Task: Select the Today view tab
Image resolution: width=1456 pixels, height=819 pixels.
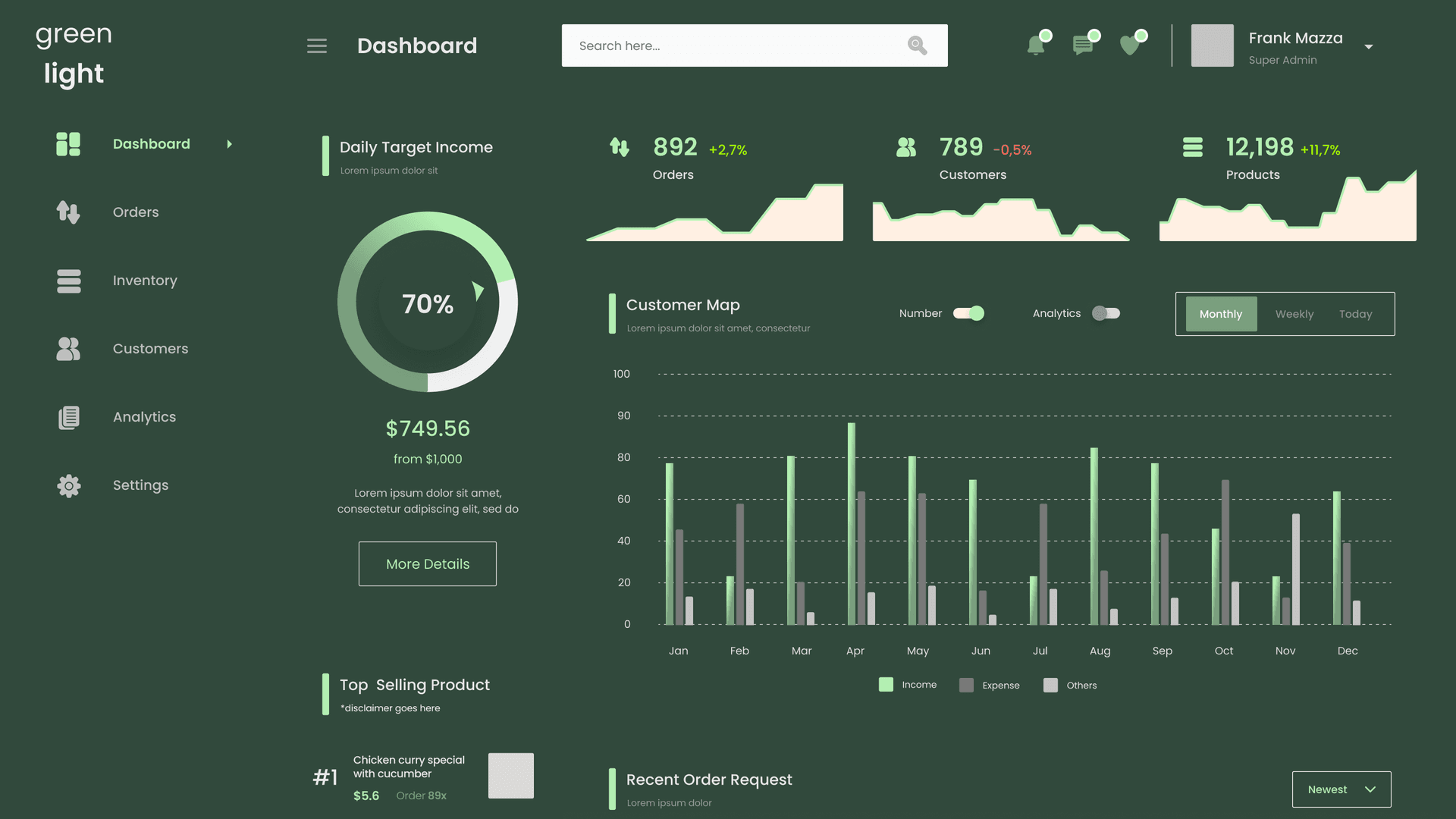Action: (x=1355, y=313)
